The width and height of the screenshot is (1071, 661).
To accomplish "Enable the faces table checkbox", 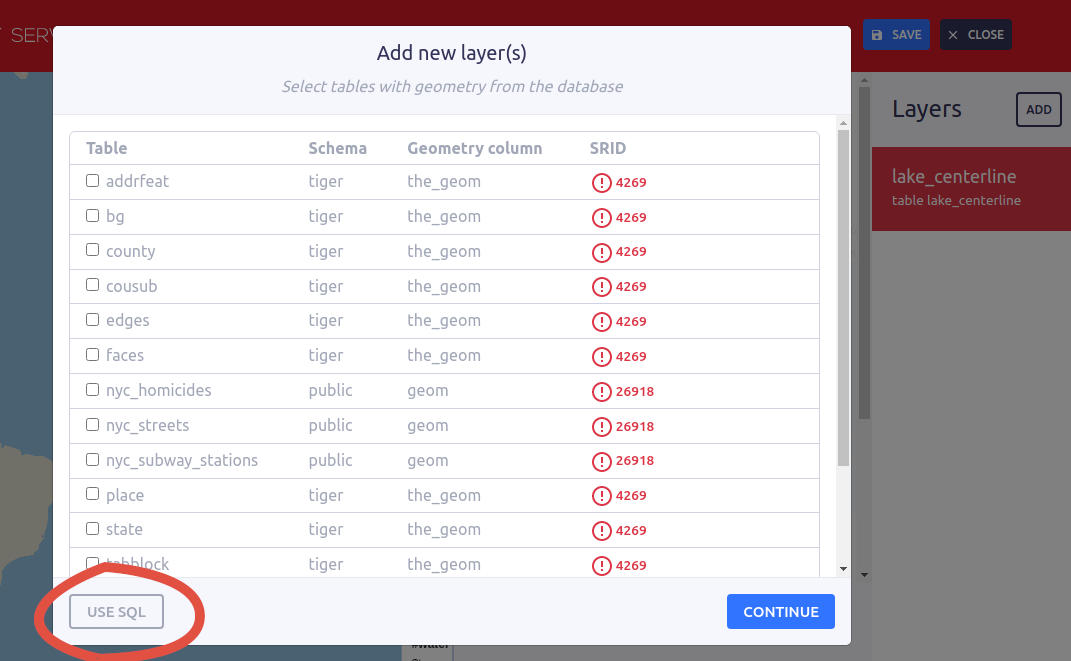I will point(93,354).
